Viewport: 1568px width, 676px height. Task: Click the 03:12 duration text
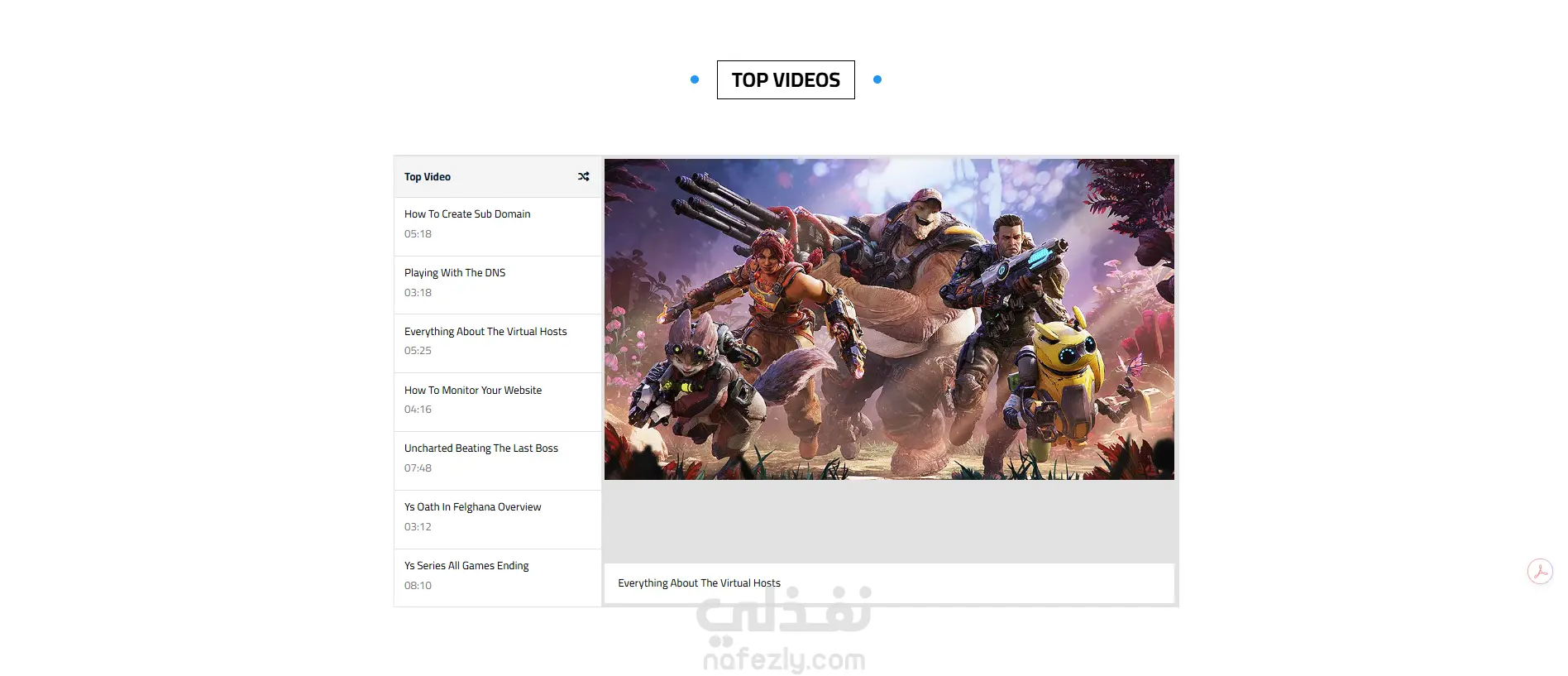tap(418, 526)
